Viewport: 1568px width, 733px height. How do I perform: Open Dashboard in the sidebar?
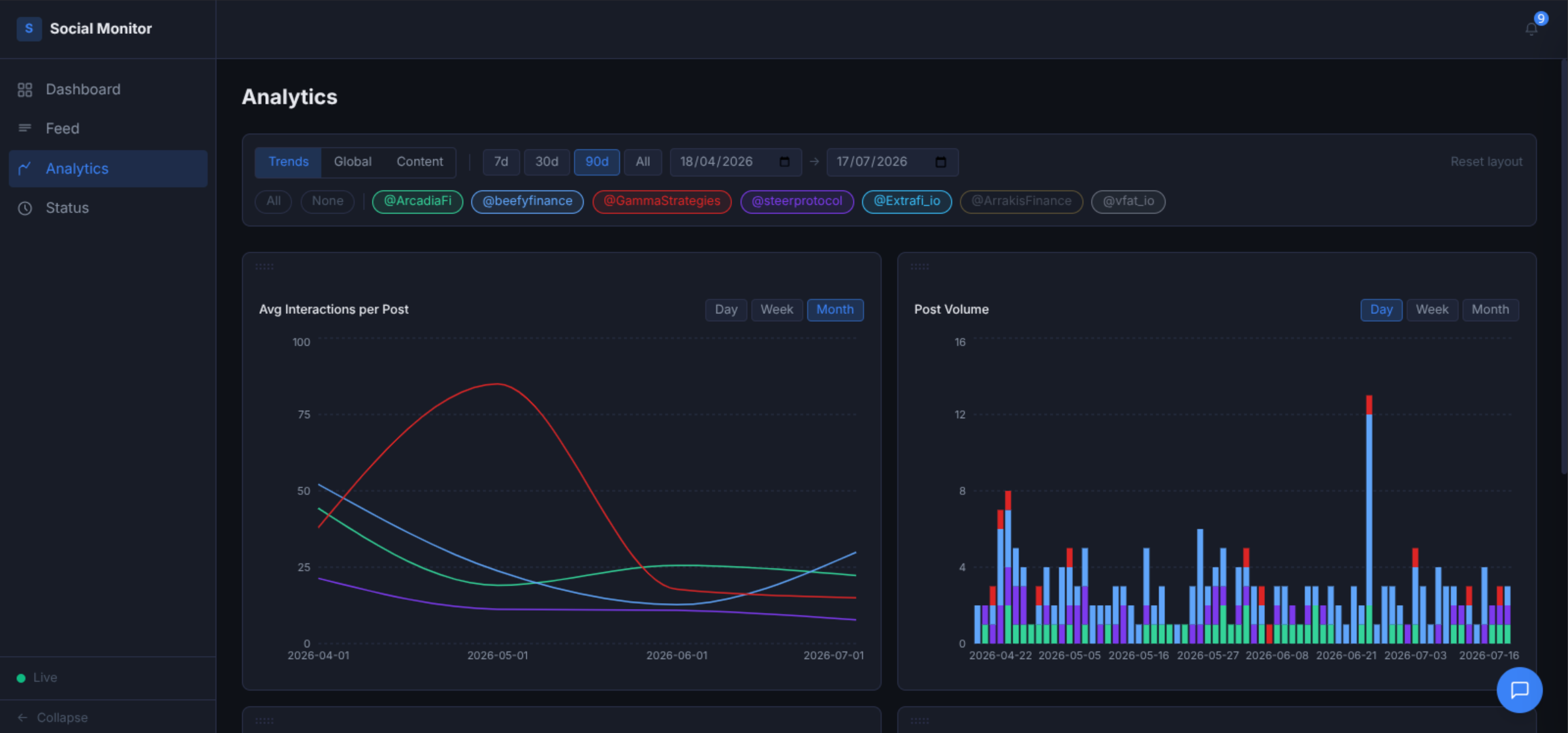point(108,89)
